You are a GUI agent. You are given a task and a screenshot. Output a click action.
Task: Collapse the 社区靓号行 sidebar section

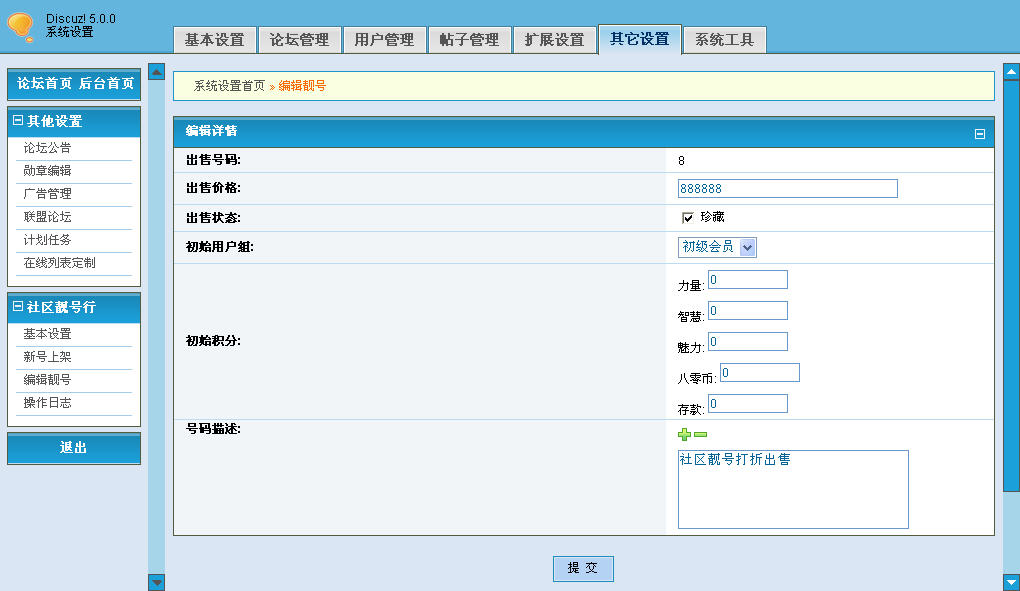point(18,306)
